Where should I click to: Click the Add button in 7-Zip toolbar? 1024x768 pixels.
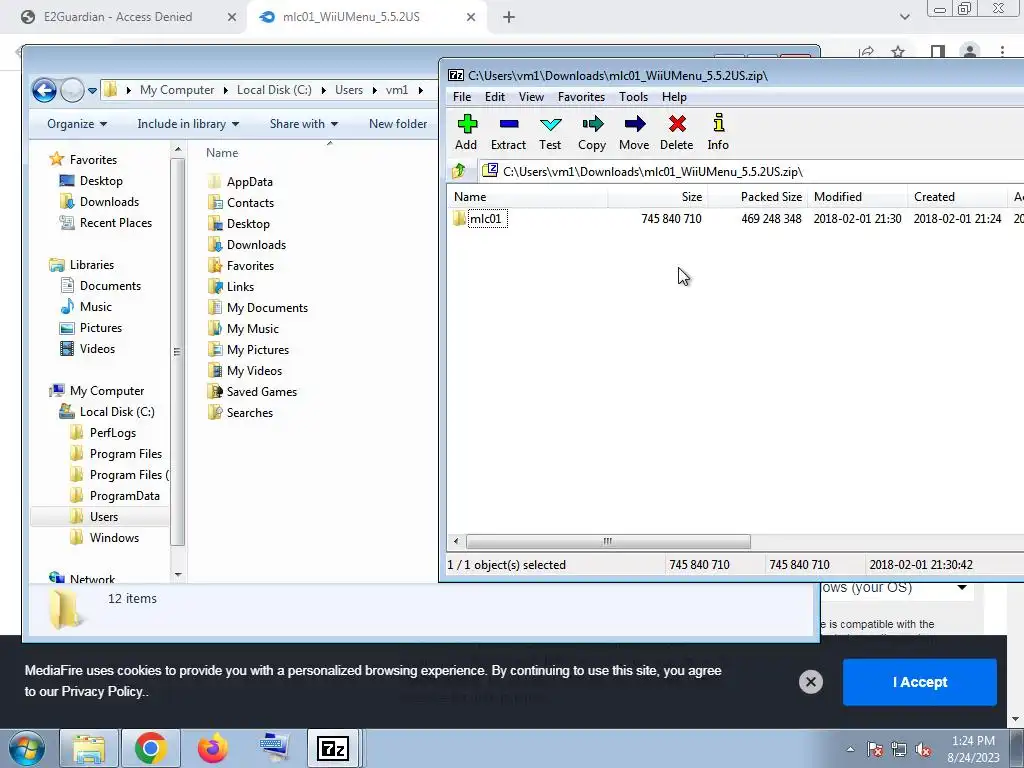(x=466, y=133)
